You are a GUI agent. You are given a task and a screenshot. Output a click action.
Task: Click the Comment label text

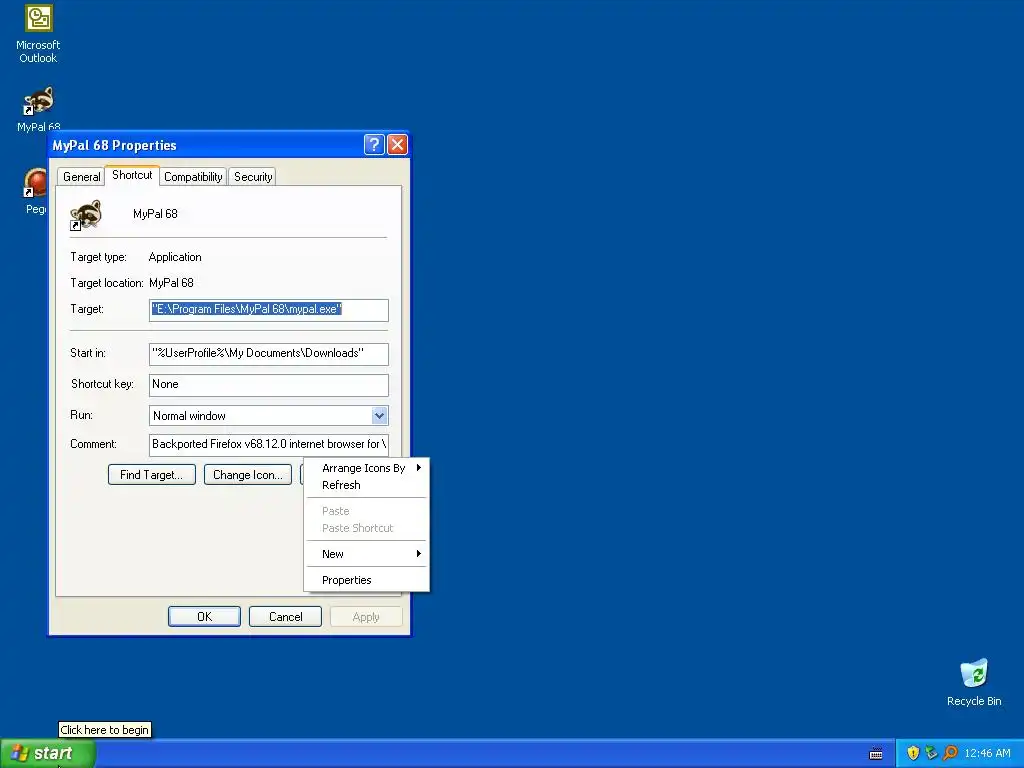point(93,444)
